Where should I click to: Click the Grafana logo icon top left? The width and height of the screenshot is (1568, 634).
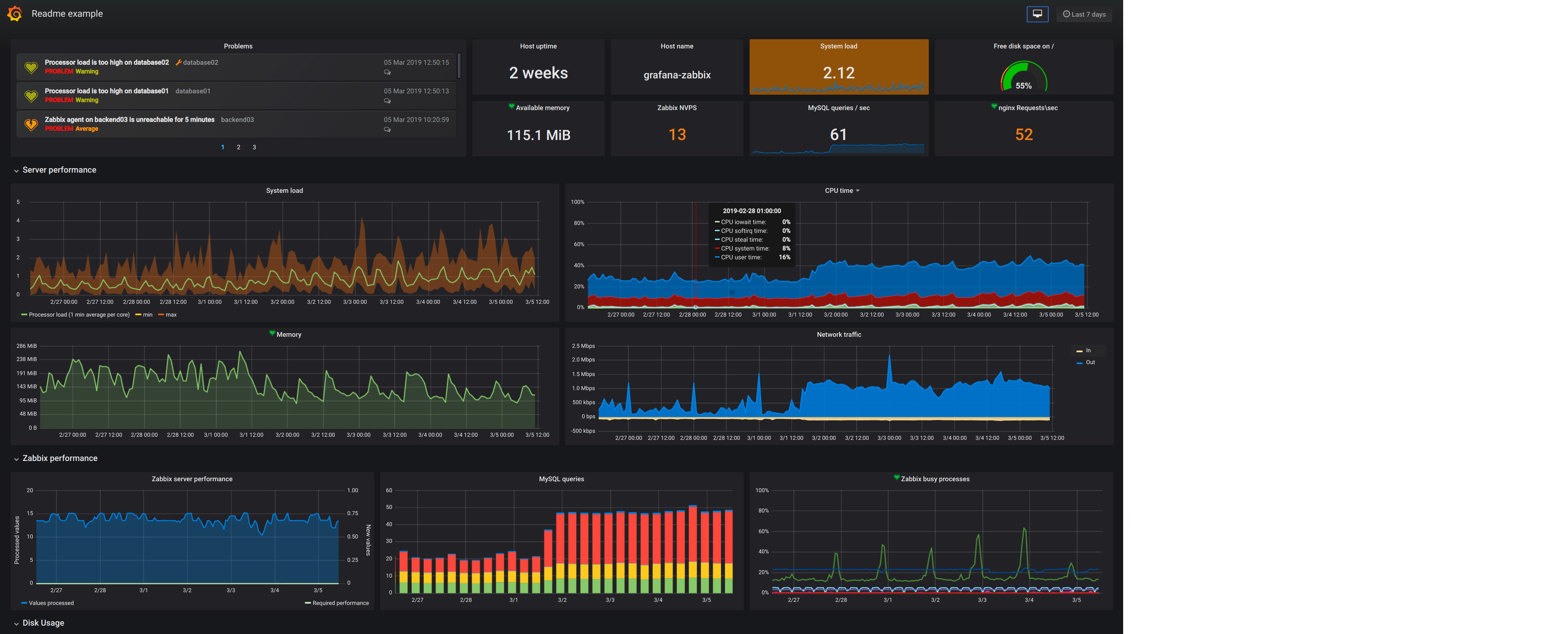pyautogui.click(x=14, y=13)
